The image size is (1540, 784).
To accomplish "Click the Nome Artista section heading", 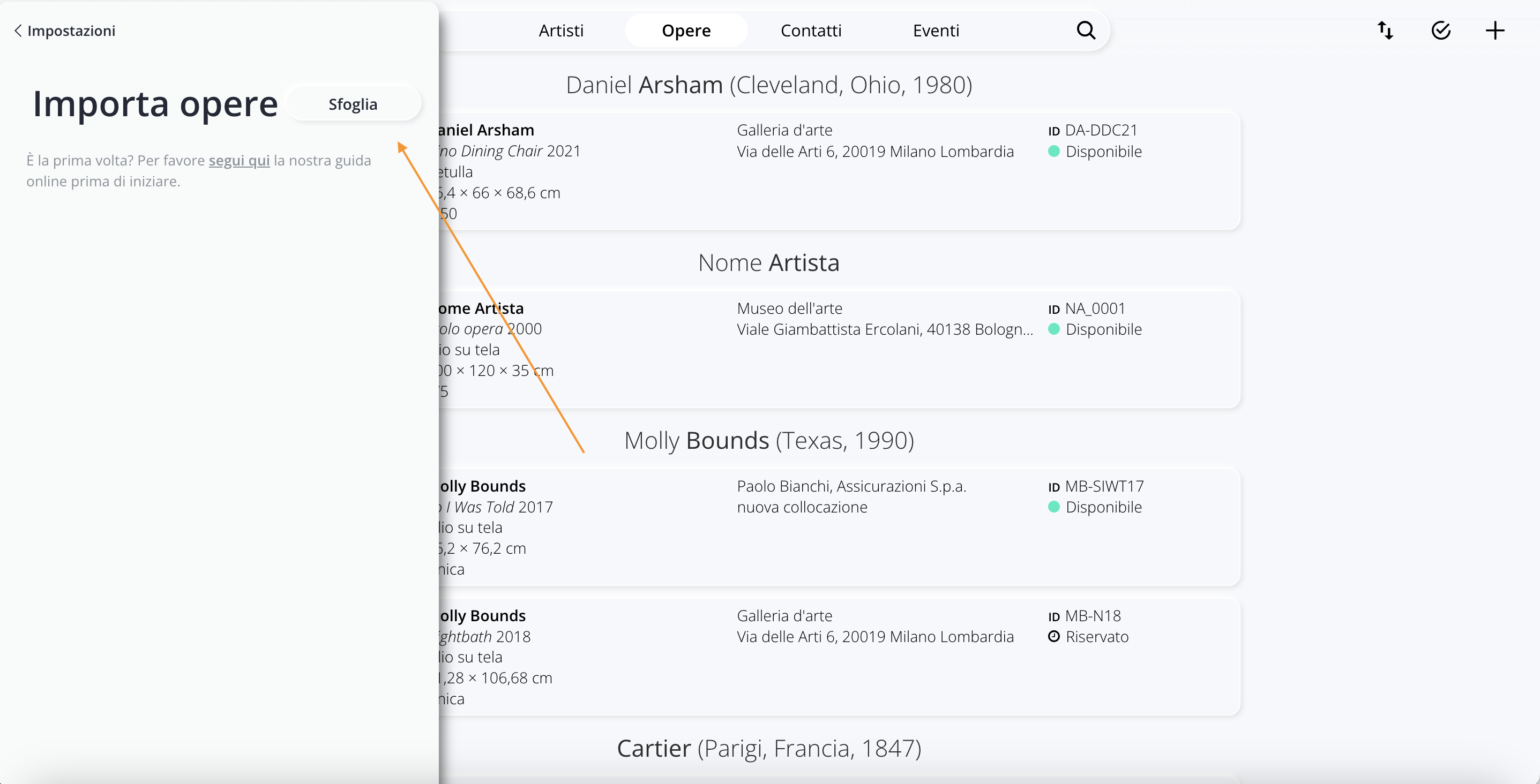I will click(x=769, y=263).
